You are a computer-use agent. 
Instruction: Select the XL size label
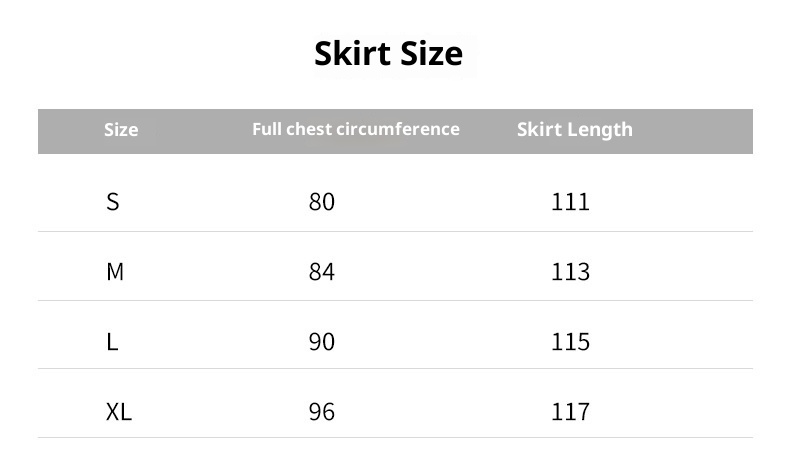[119, 412]
